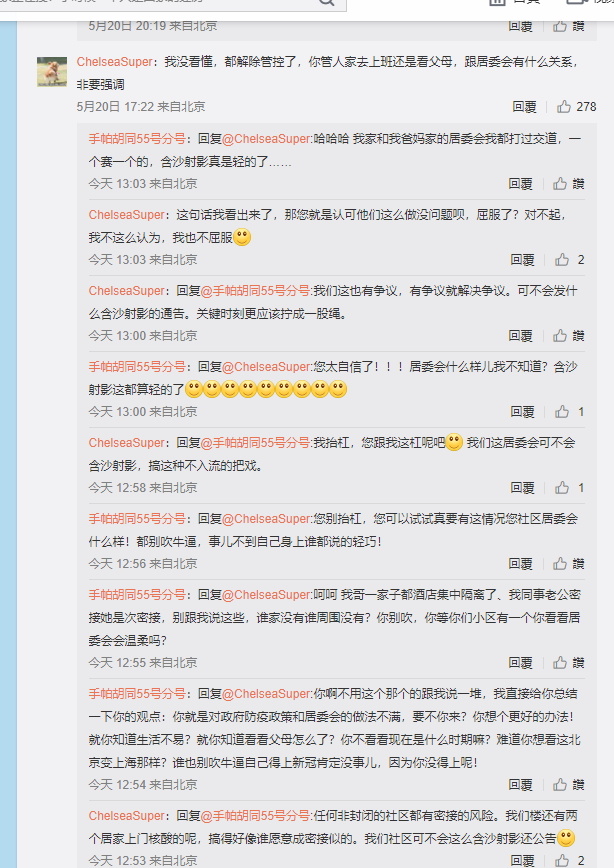Like the 12:55 reply about 酒店集中隔离
This screenshot has height=868, width=614.
point(568,663)
